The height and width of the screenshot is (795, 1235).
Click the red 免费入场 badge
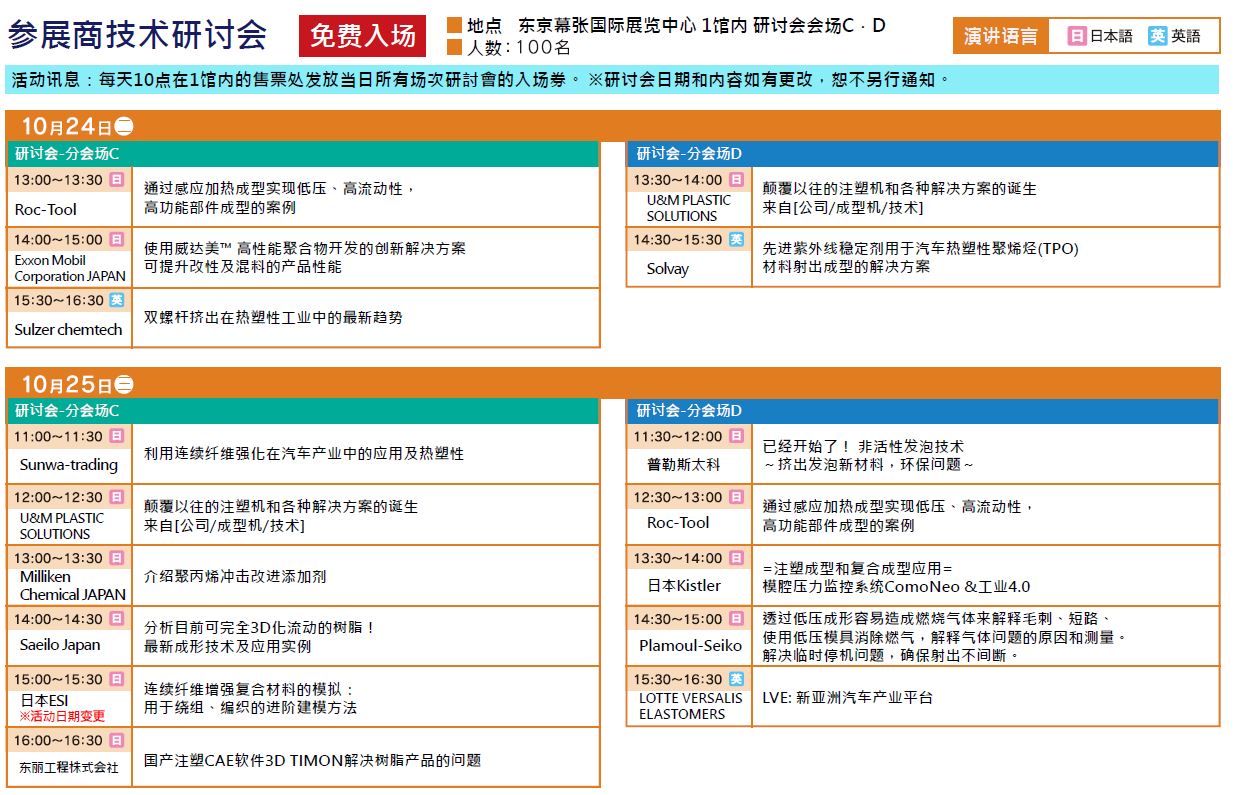coord(362,36)
